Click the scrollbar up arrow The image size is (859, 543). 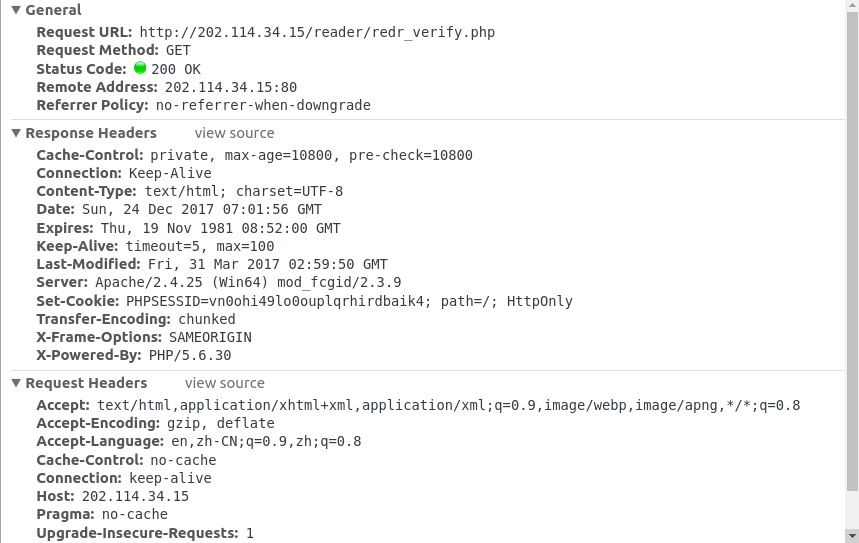tap(852, 5)
